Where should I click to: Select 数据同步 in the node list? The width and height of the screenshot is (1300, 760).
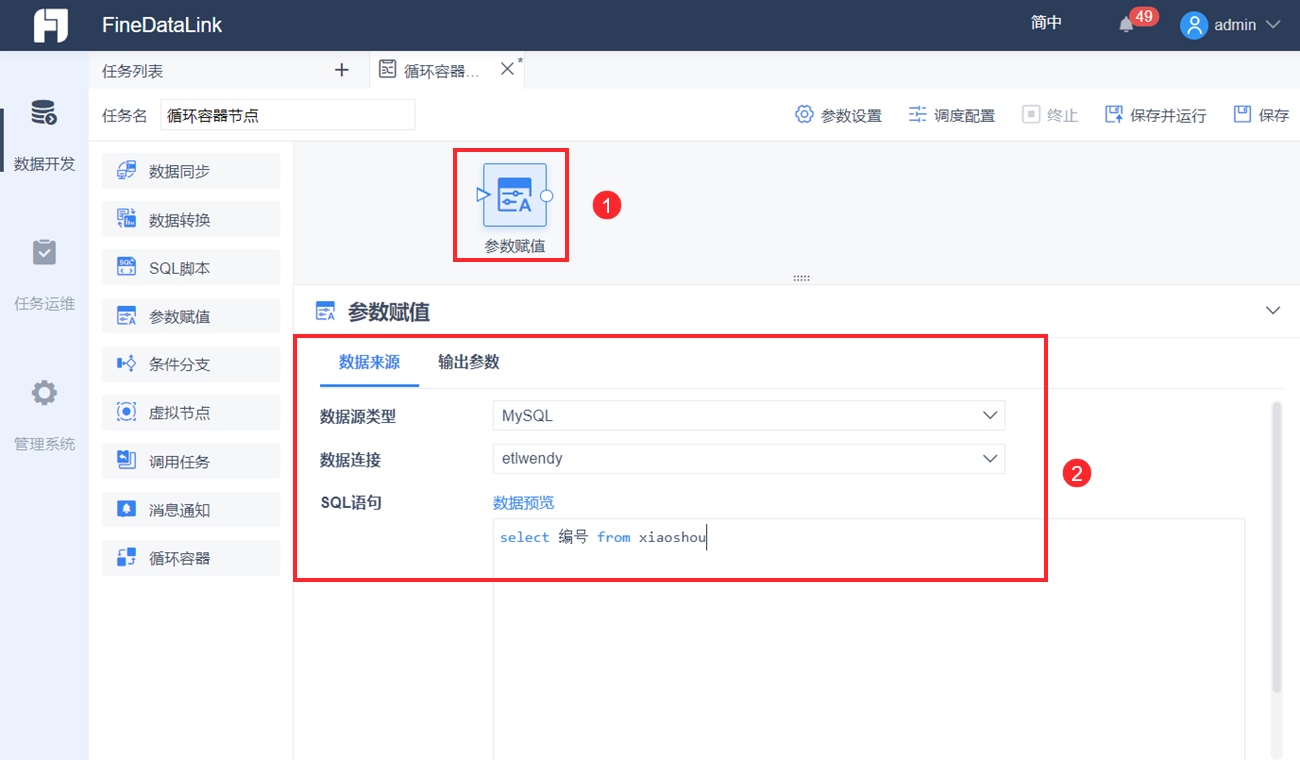[191, 171]
